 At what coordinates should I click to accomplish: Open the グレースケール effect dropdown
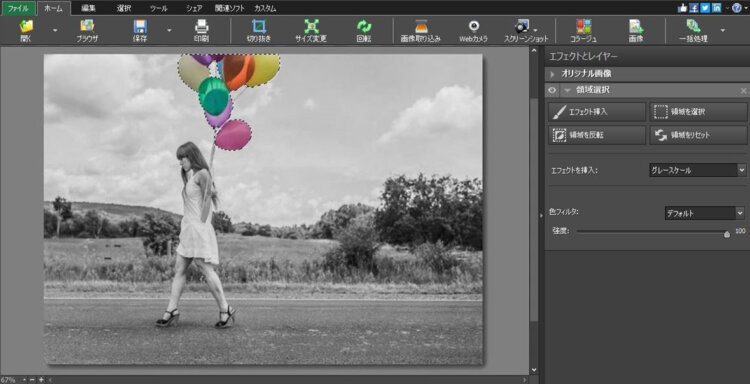coord(697,170)
